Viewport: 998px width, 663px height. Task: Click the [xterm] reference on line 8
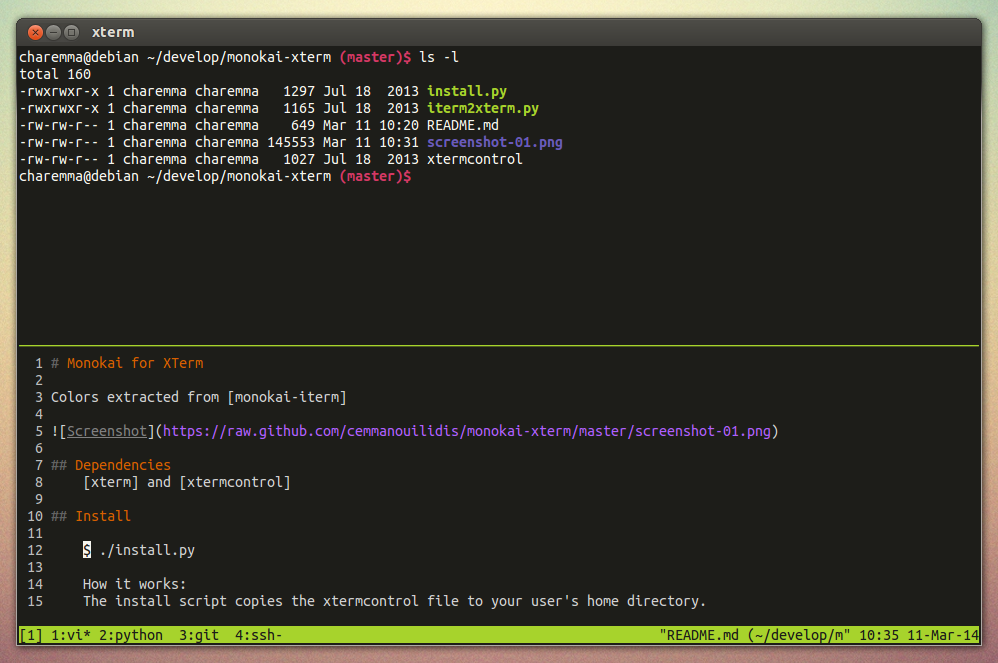pyautogui.click(x=111, y=482)
